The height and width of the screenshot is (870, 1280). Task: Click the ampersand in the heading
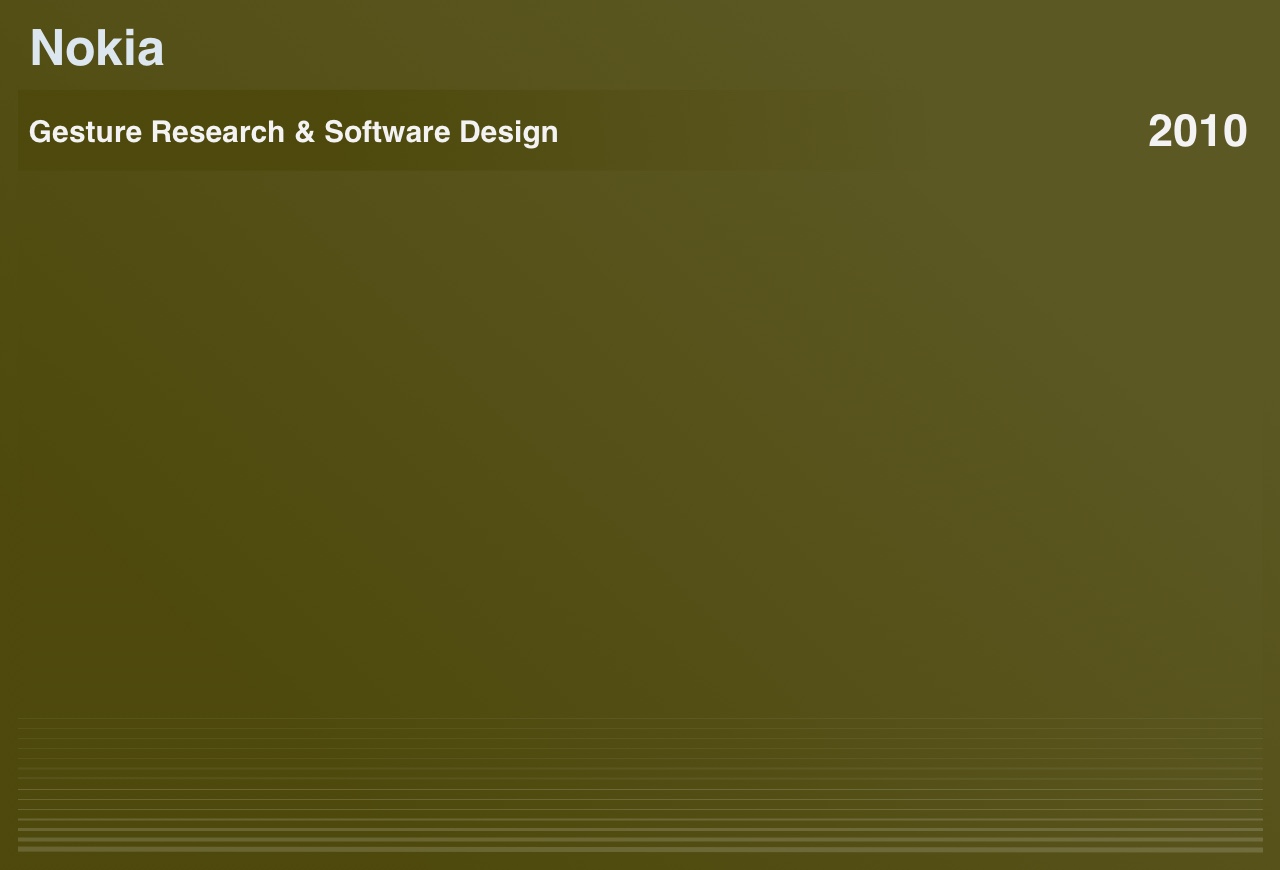coord(304,131)
